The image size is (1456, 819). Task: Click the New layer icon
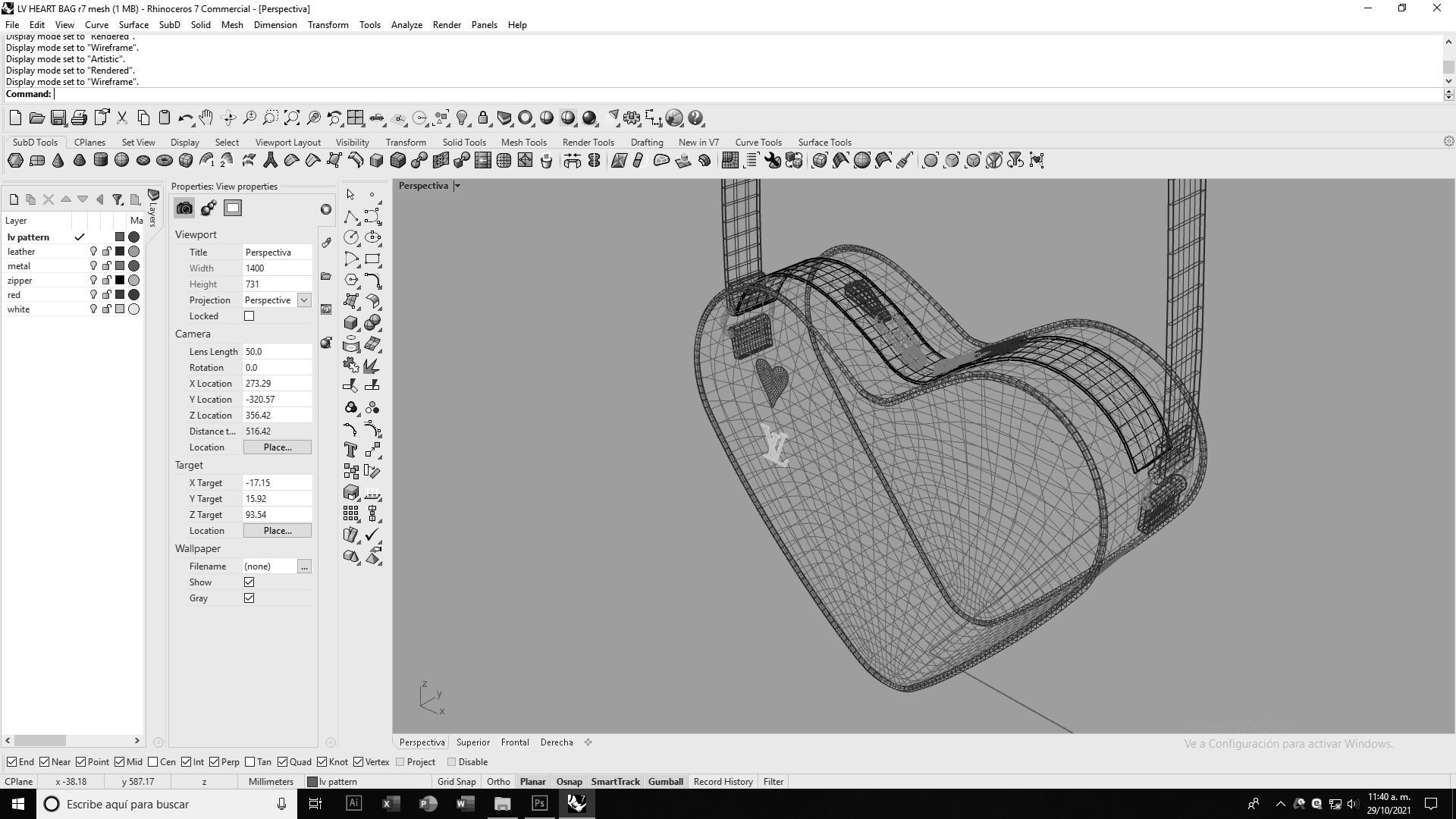[x=14, y=199]
